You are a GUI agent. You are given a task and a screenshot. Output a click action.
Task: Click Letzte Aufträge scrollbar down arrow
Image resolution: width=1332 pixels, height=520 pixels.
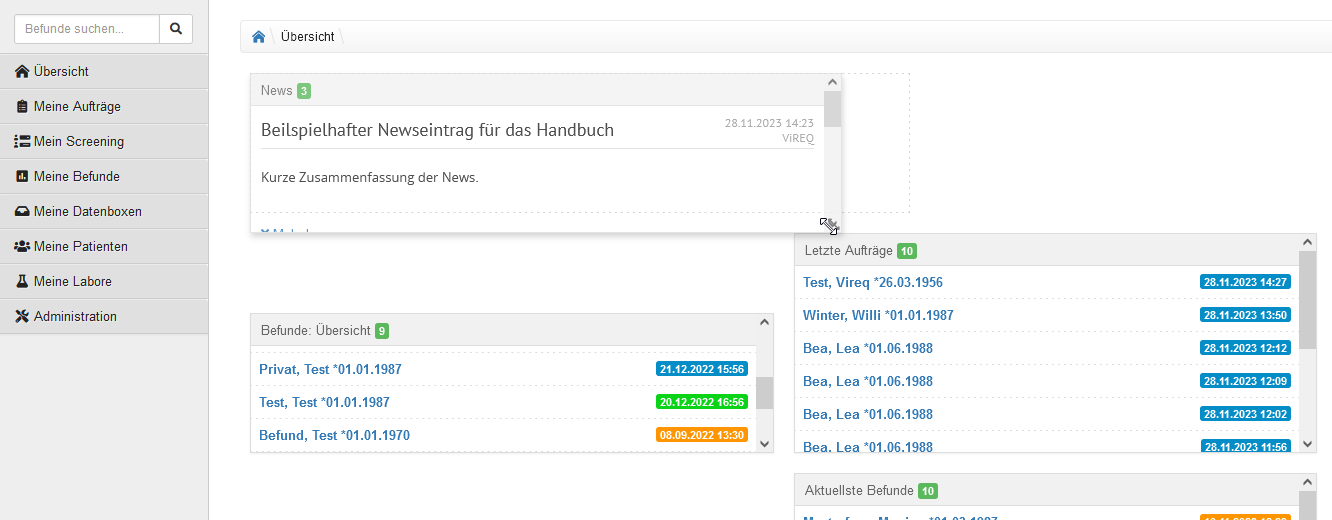(1307, 443)
